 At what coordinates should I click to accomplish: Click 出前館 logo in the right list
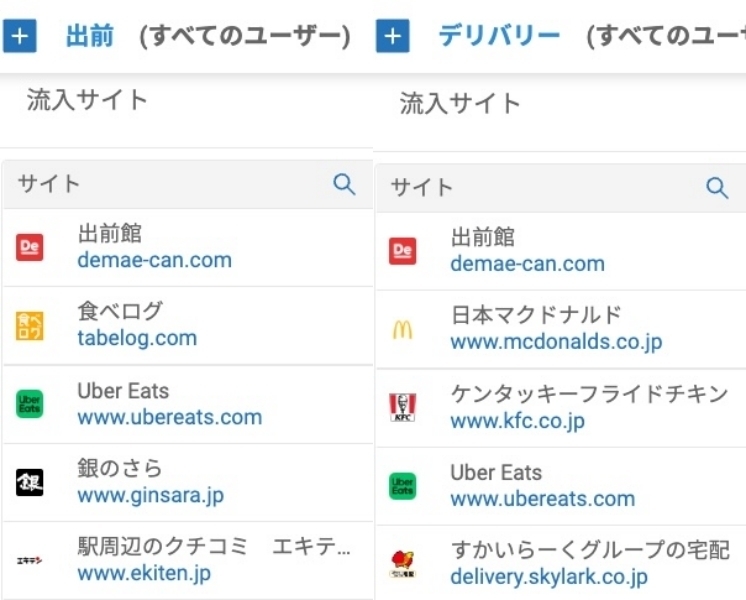point(403,251)
